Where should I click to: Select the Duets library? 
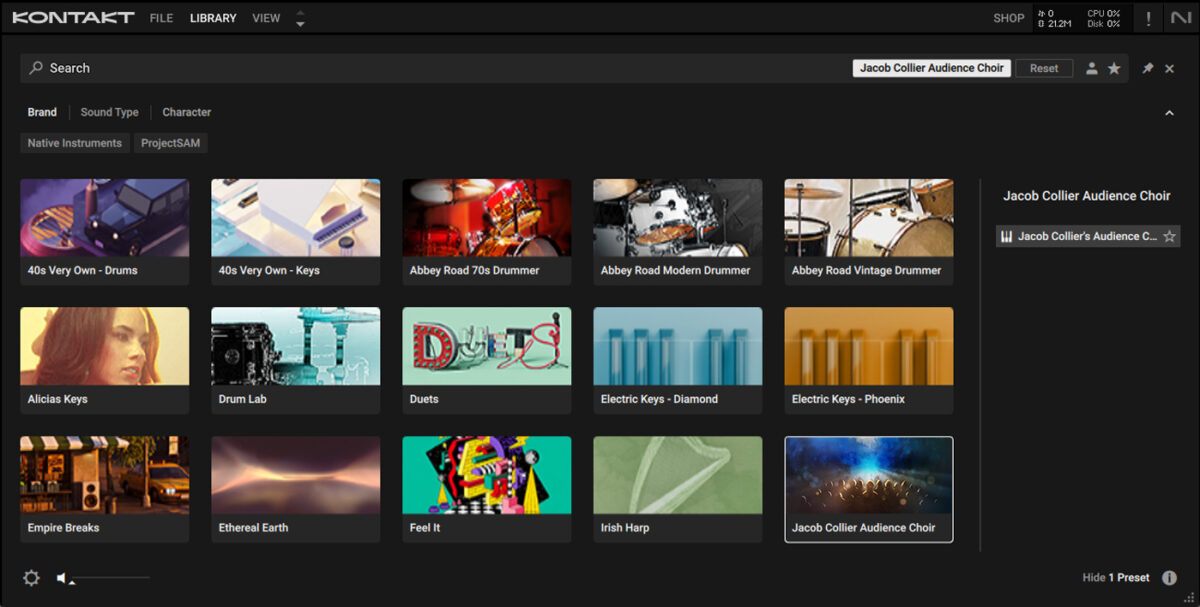(487, 361)
